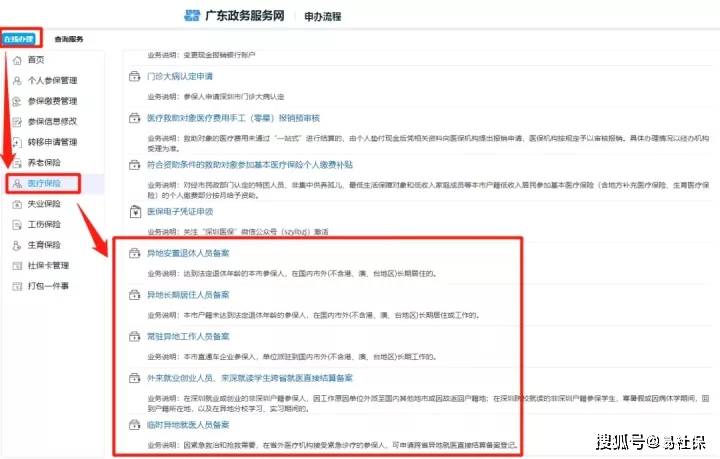This screenshot has height=459, width=720.
Task: Click the 首页 home icon in sidebar
Action: (16, 60)
